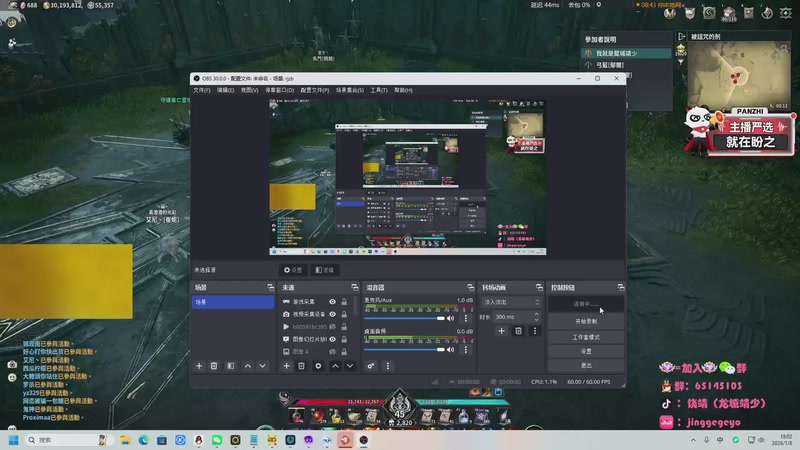
Task: Click source properties 设置 button above docks
Action: click(x=293, y=270)
